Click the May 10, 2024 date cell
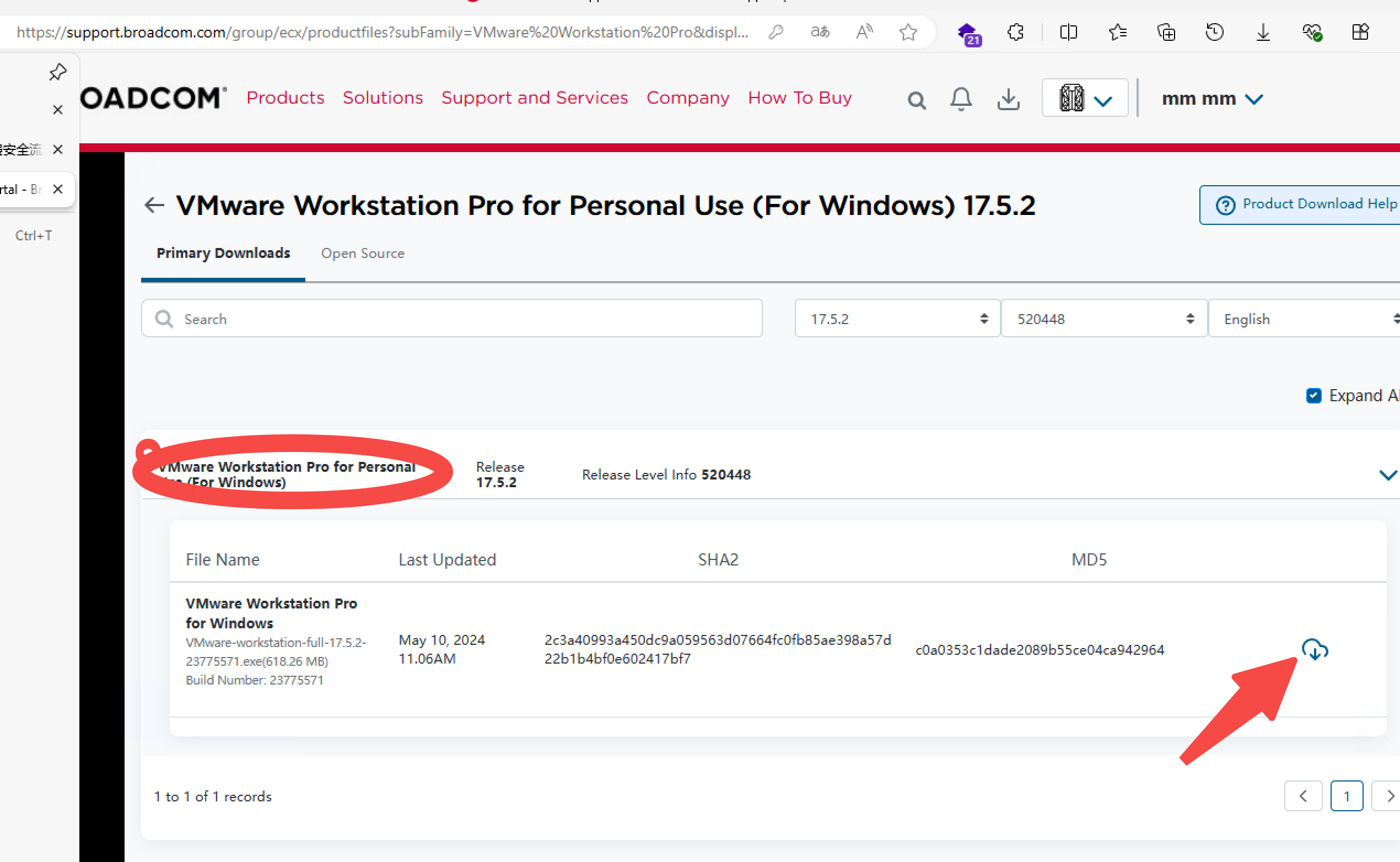Viewport: 1400px width, 862px height. coord(441,649)
